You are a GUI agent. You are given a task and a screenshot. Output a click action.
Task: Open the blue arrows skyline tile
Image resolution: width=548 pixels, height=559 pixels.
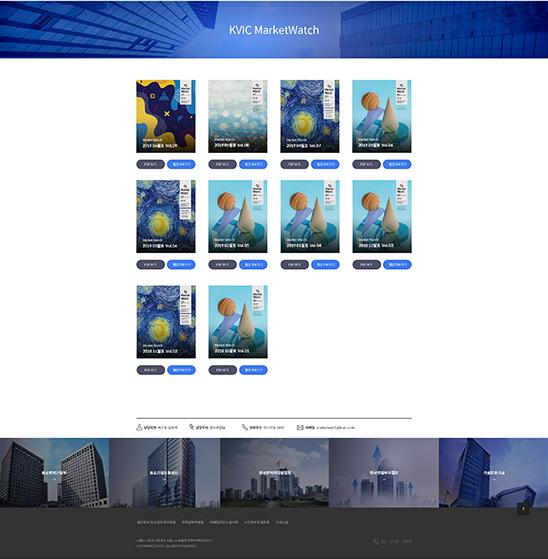384,473
